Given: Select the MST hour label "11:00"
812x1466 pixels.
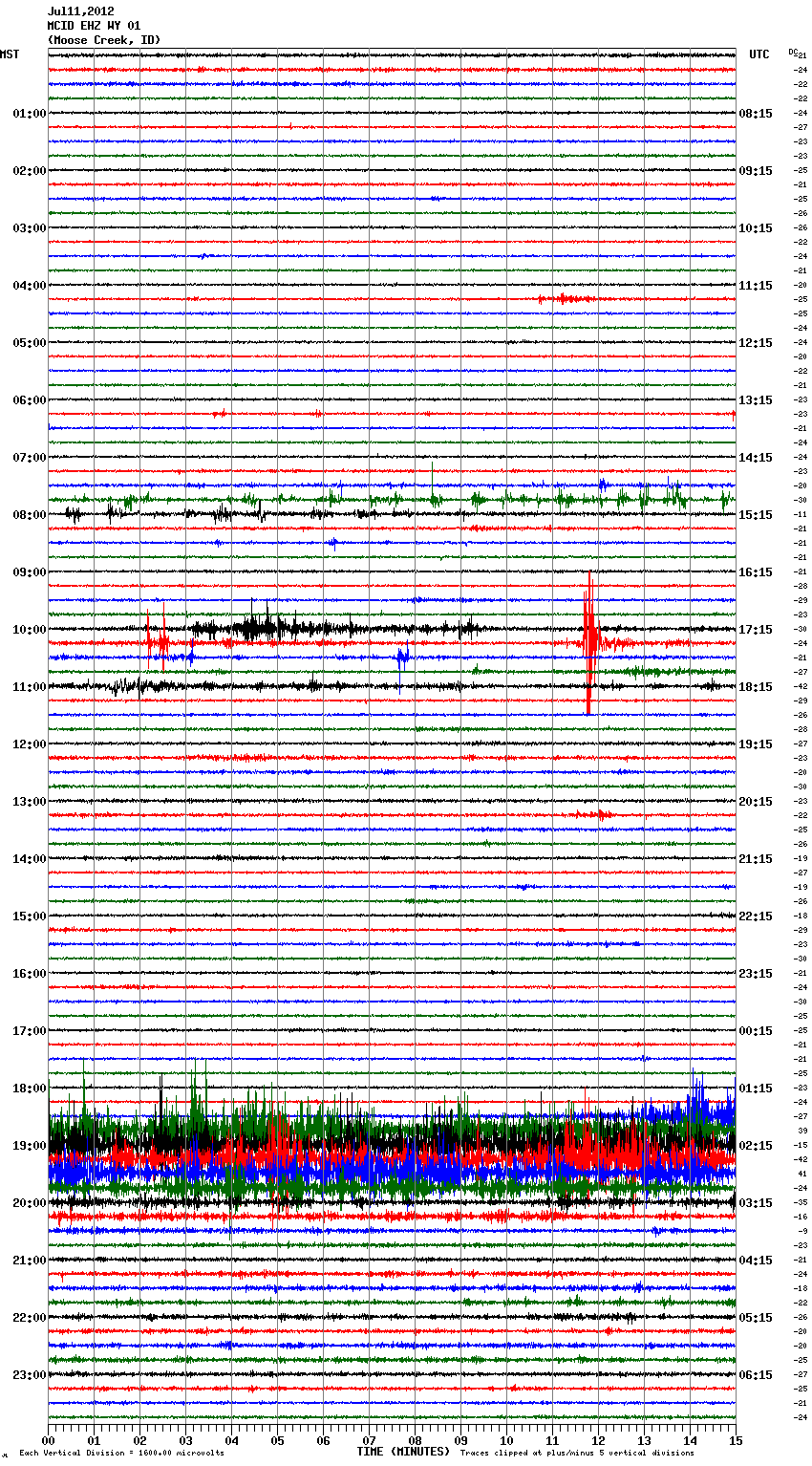Looking at the screenshot, I should point(30,687).
